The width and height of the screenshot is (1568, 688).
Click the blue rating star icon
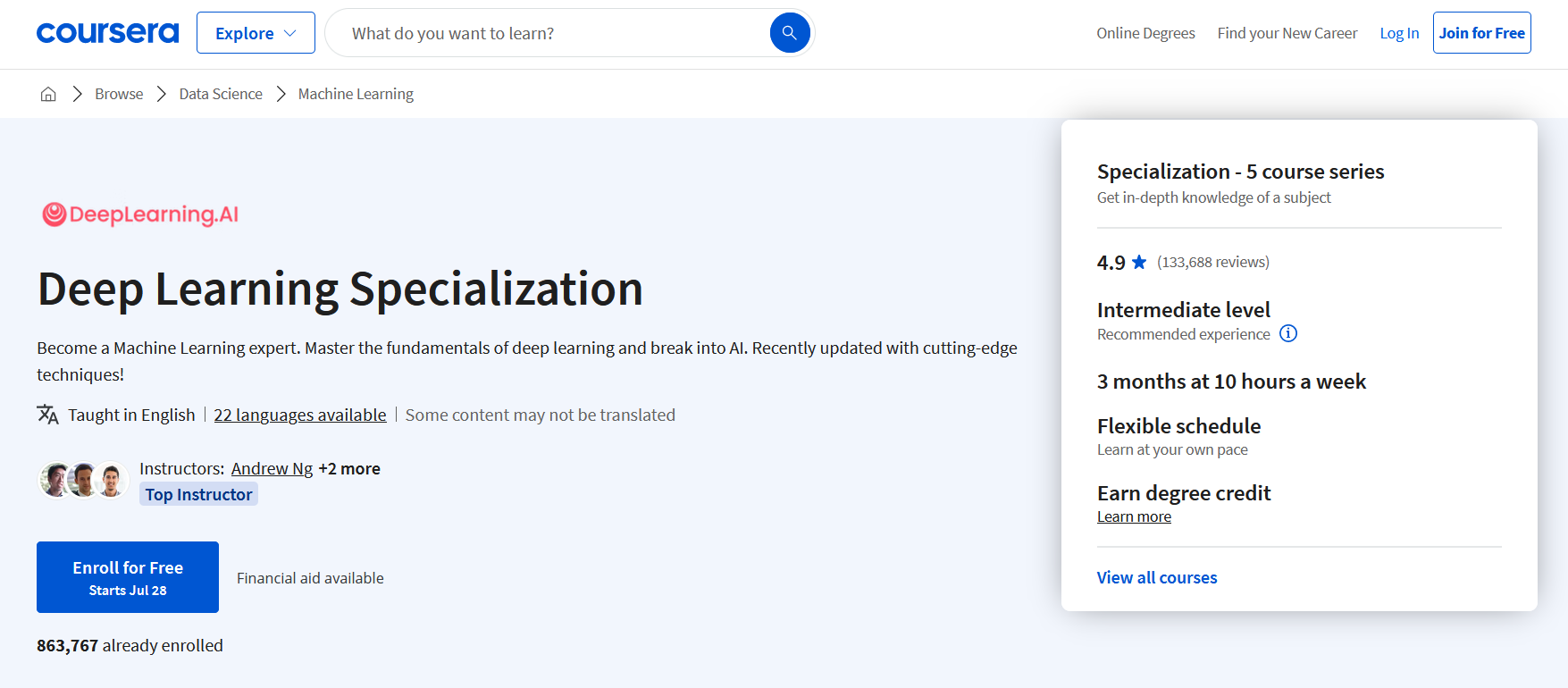[x=1139, y=262]
